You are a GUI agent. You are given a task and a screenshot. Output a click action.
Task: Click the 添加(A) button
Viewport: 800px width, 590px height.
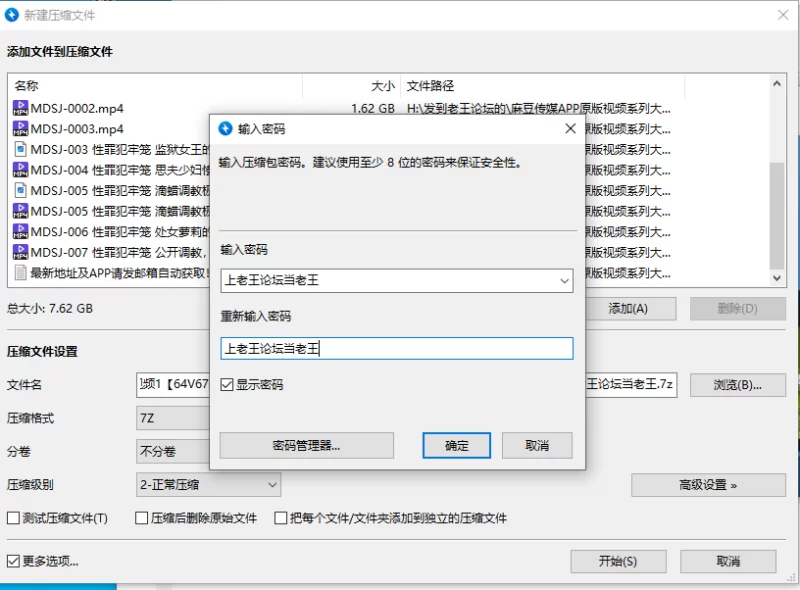click(630, 309)
